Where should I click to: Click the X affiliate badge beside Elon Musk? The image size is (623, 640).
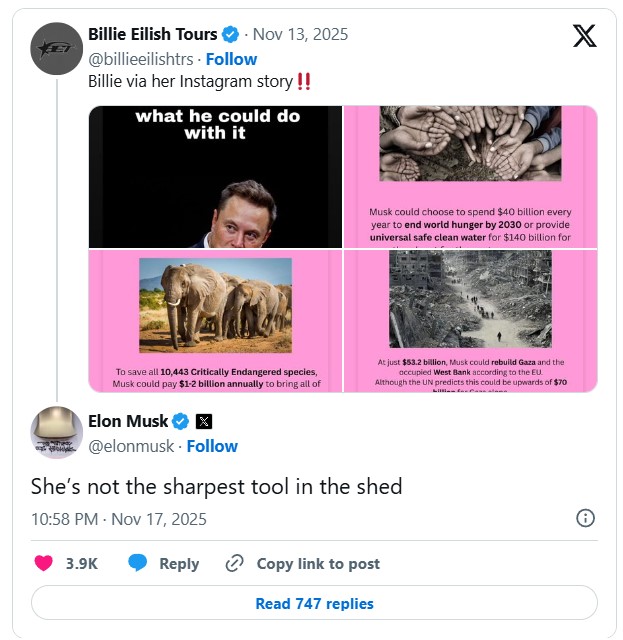(203, 421)
